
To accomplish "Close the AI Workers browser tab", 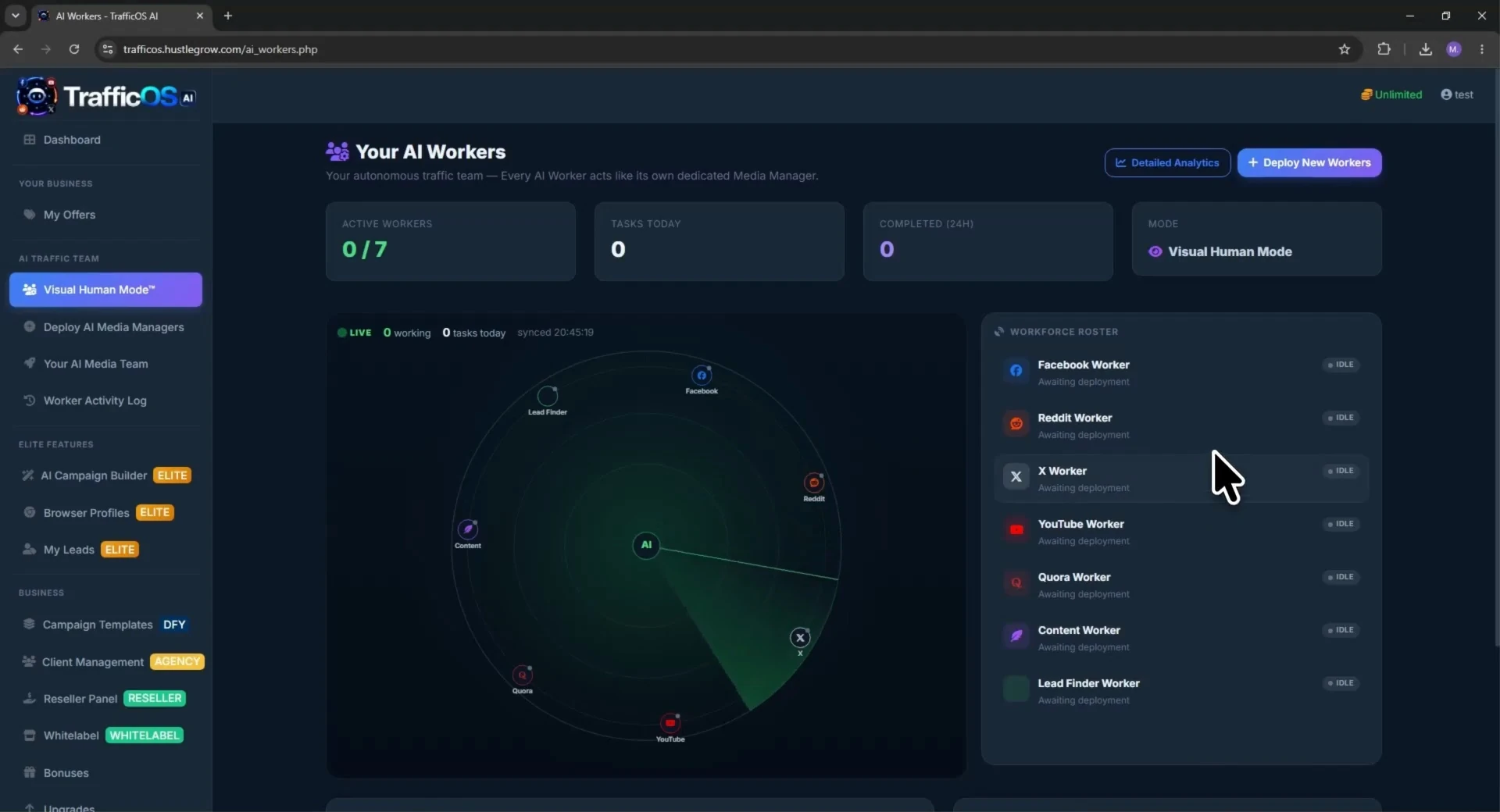I will click(200, 16).
